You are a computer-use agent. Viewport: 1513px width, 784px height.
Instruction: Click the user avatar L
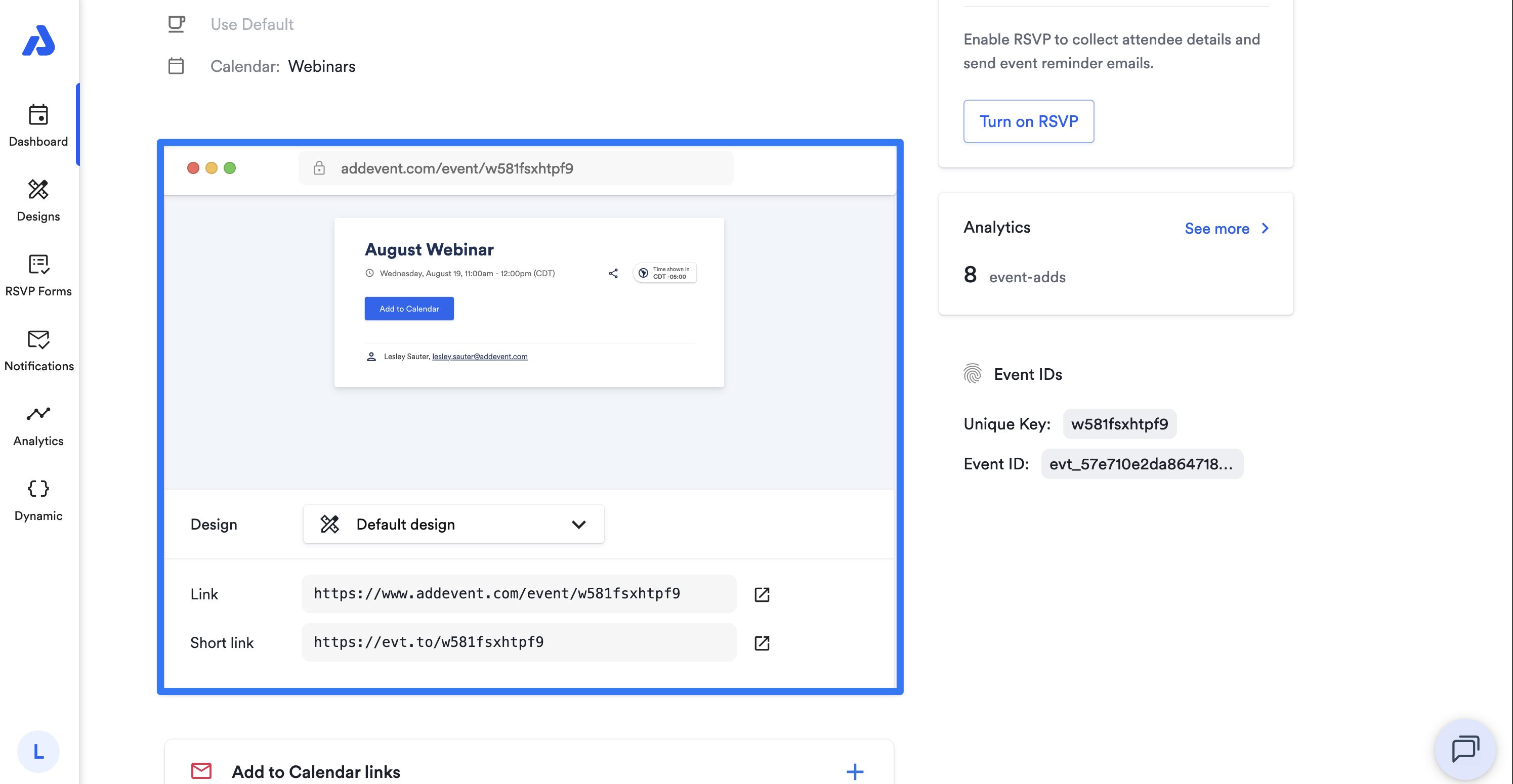39,751
